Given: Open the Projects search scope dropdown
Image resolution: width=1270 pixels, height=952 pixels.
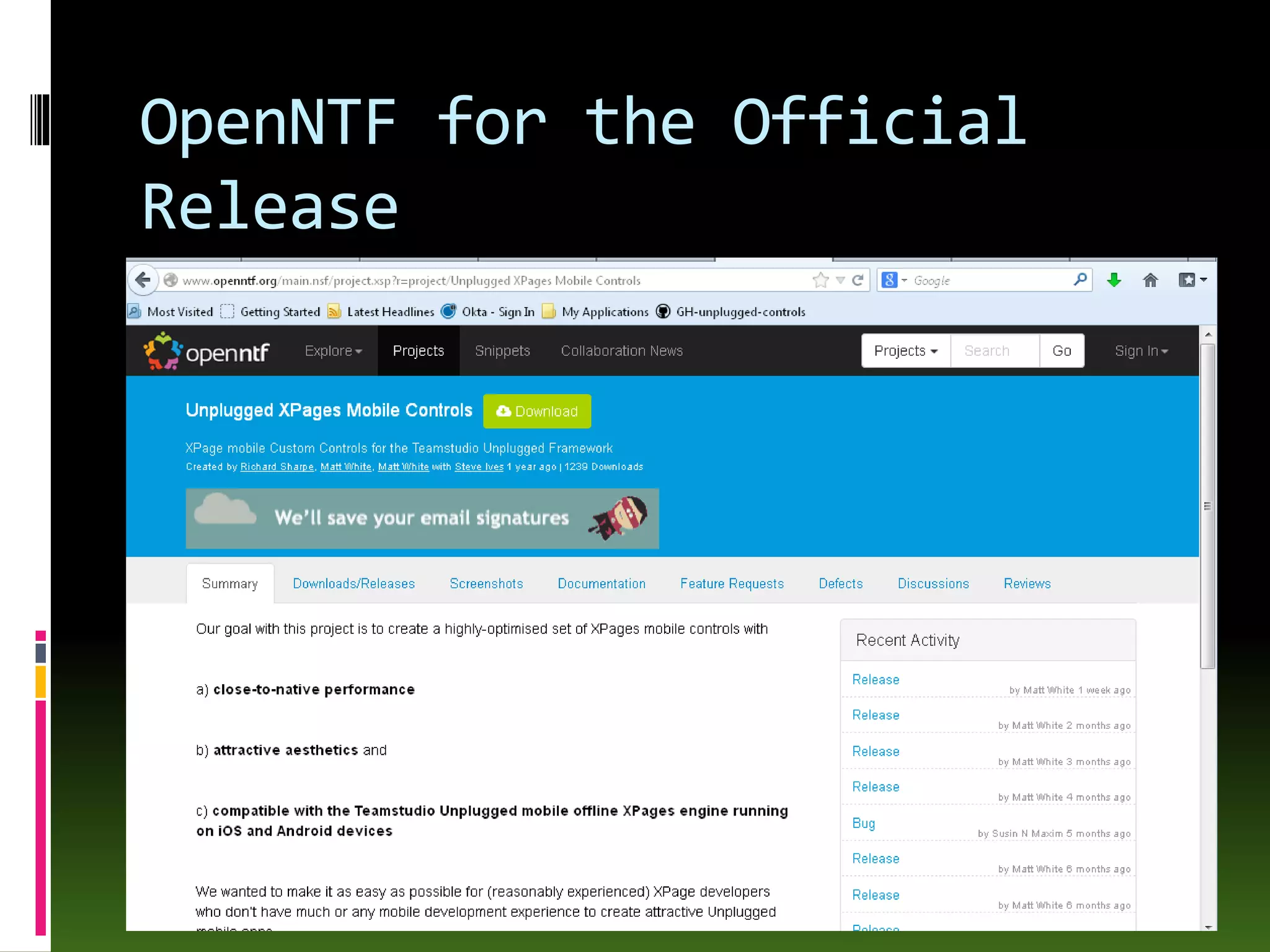Looking at the screenshot, I should point(906,351).
